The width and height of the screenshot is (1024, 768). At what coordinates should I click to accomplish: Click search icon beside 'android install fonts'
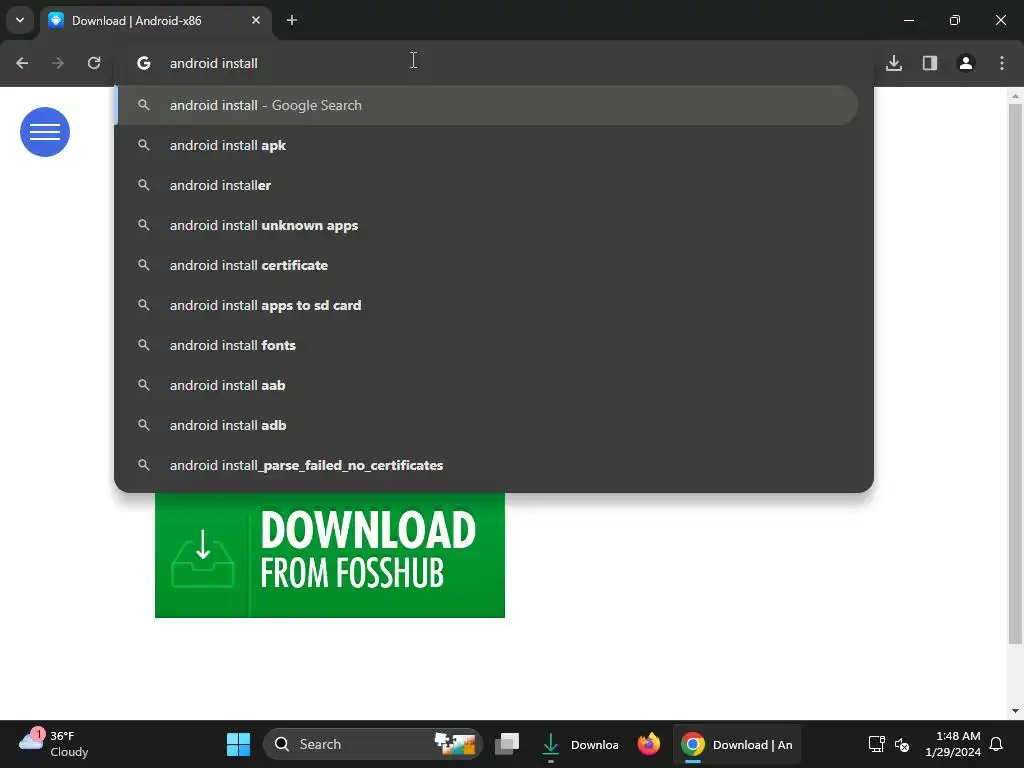click(144, 345)
